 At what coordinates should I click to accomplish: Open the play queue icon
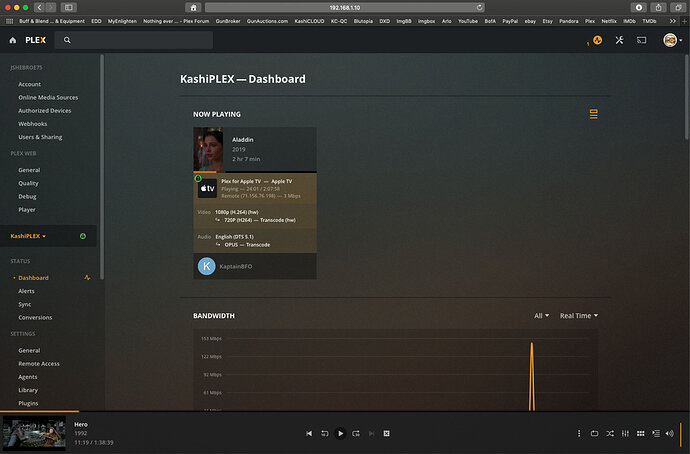tap(656, 433)
